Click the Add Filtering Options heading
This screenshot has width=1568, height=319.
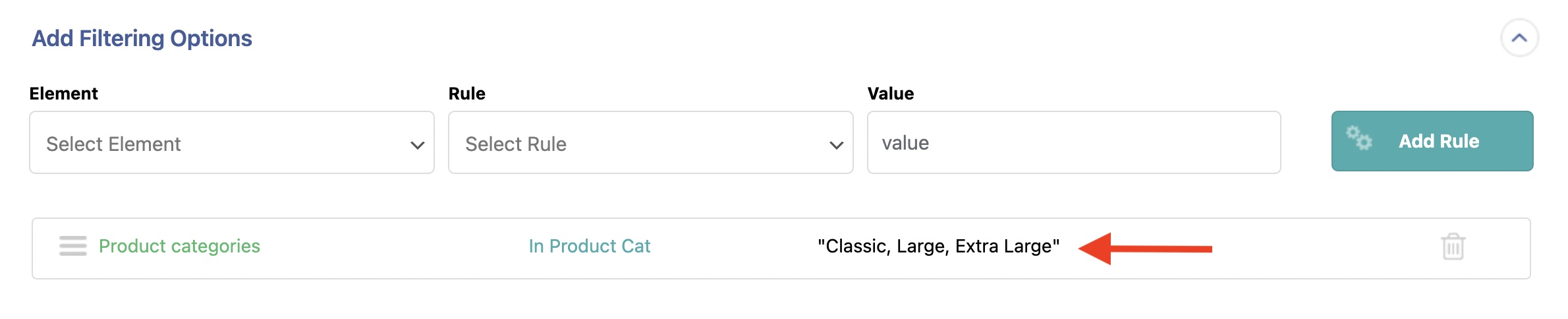pyautogui.click(x=142, y=38)
